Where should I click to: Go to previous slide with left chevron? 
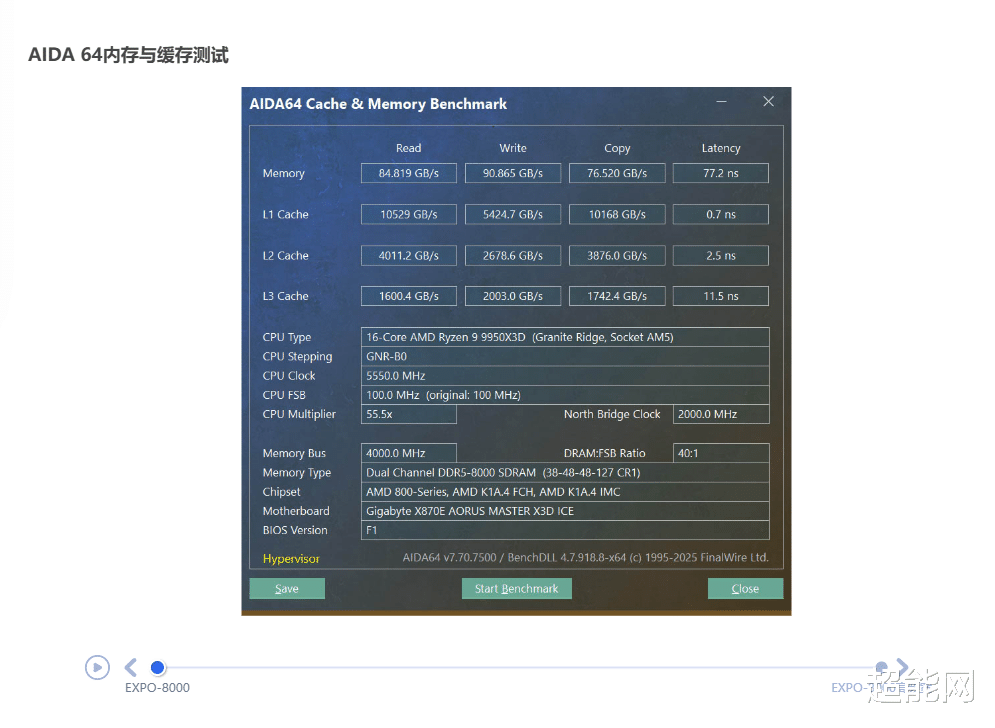pos(131,667)
